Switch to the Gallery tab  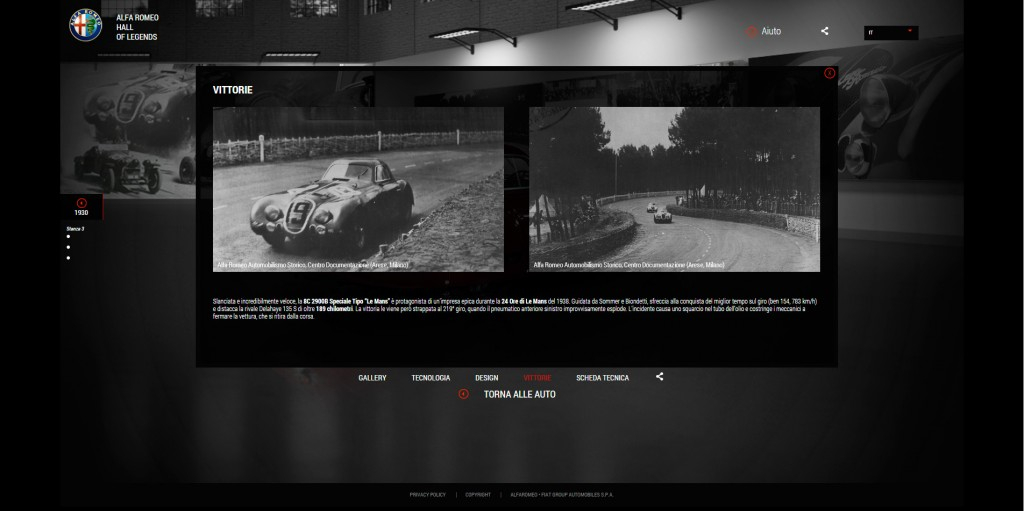pos(372,378)
